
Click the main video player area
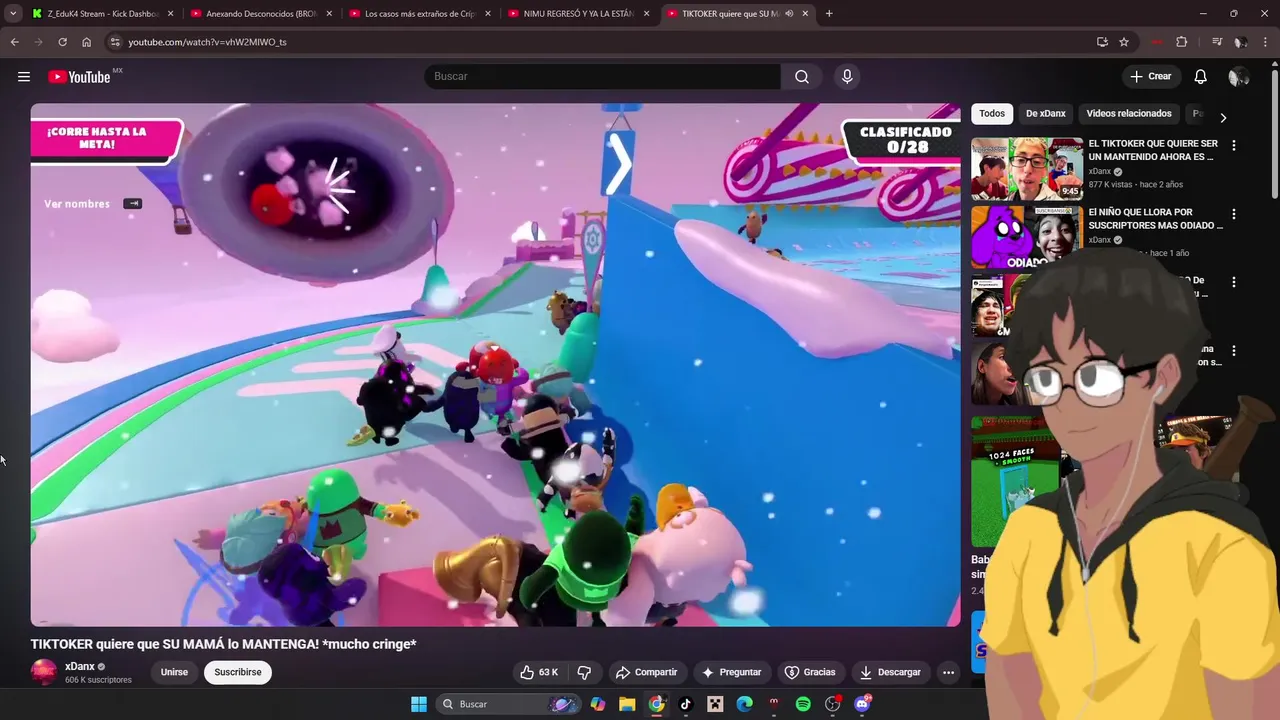[495, 365]
